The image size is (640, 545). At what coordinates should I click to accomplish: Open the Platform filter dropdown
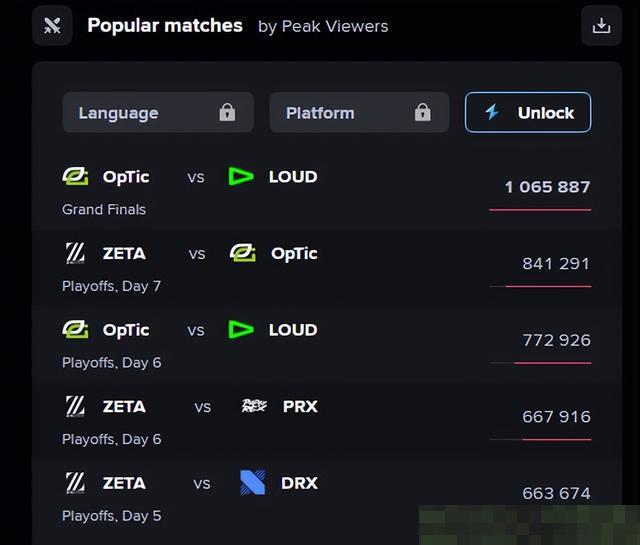(359, 112)
